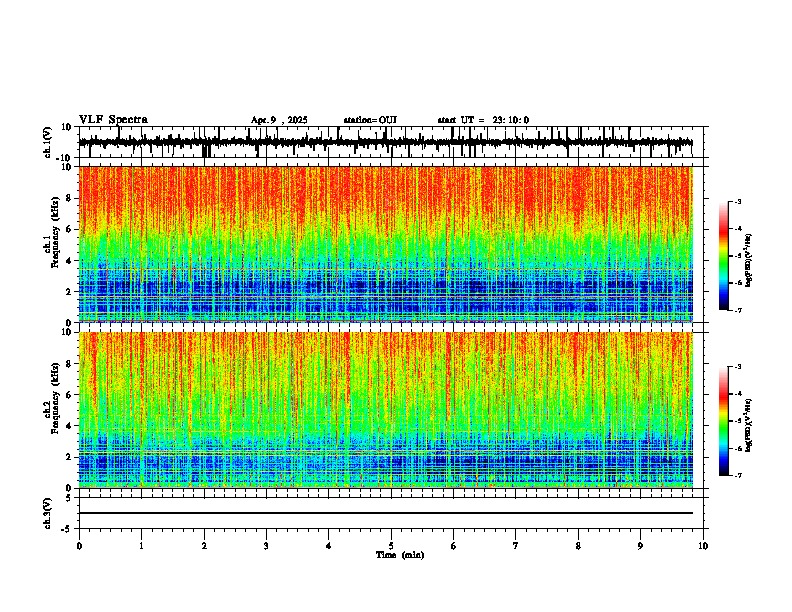Click the ch.1 spectrogram "8" kHz tick label
This screenshot has width=792, height=612.
[69, 198]
